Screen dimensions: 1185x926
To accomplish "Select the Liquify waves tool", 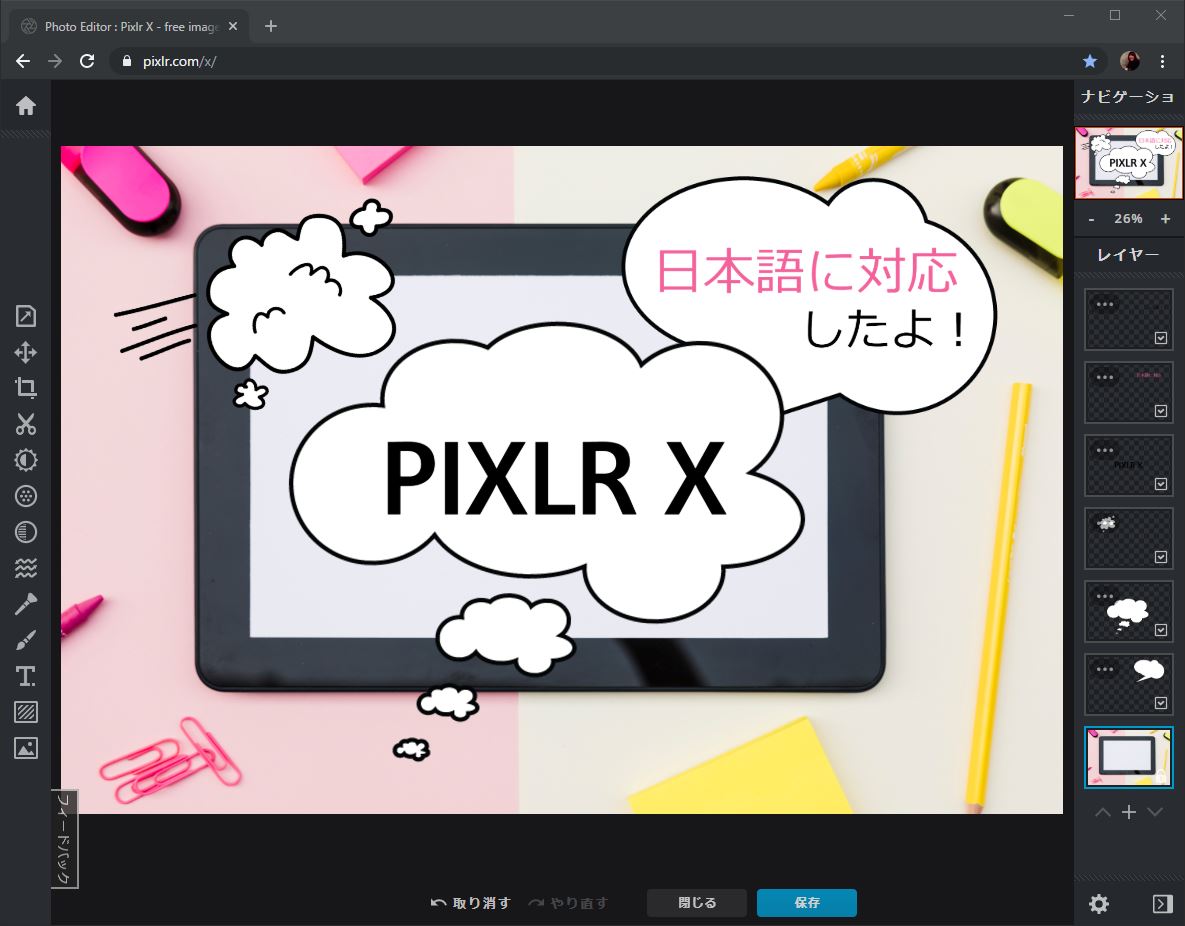I will (26, 568).
